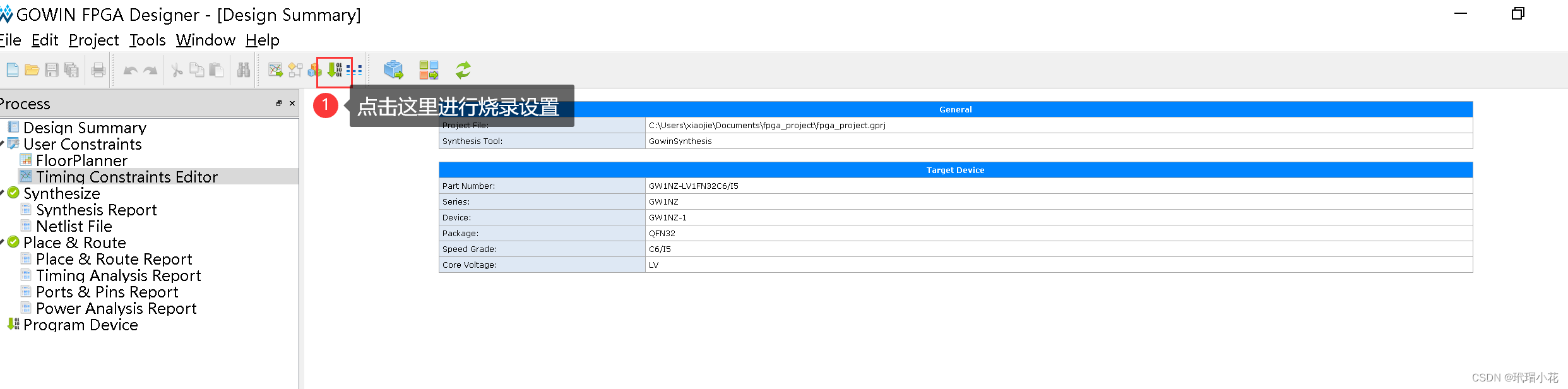Click the green refresh arrows icon
The image size is (1568, 389).
coord(463,70)
